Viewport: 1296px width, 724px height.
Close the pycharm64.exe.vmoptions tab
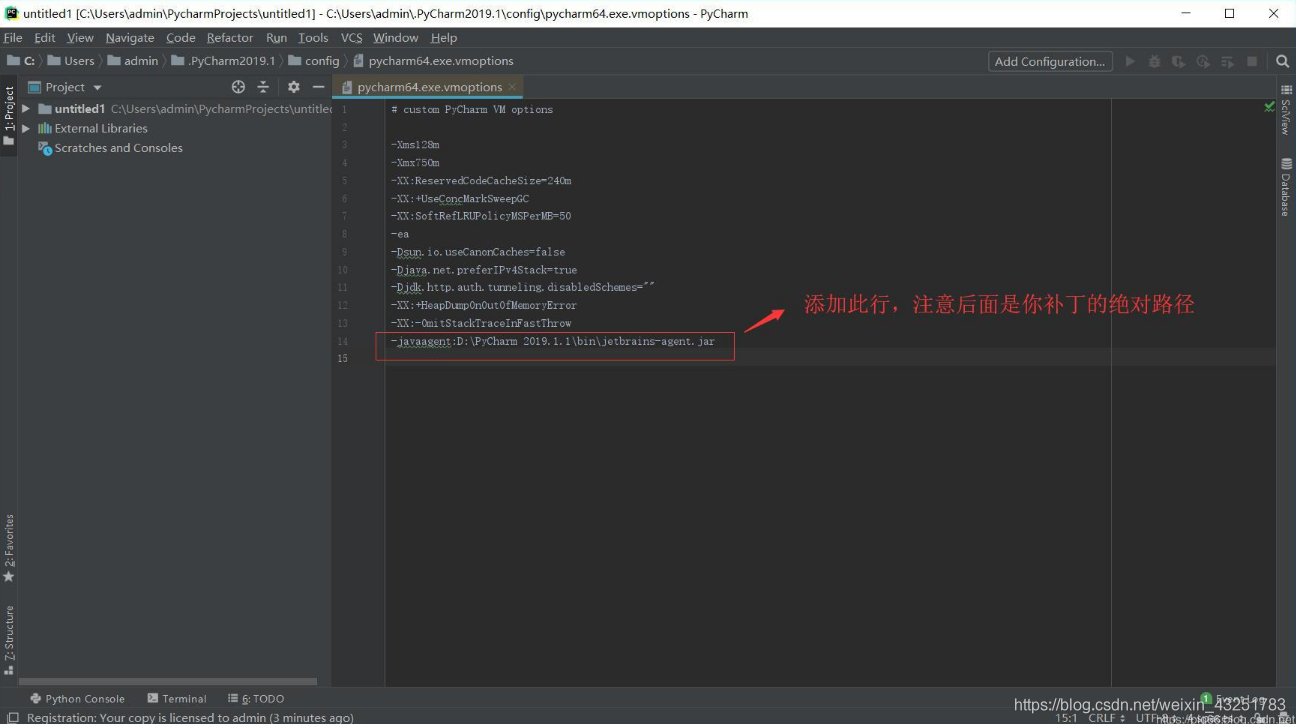click(x=512, y=87)
